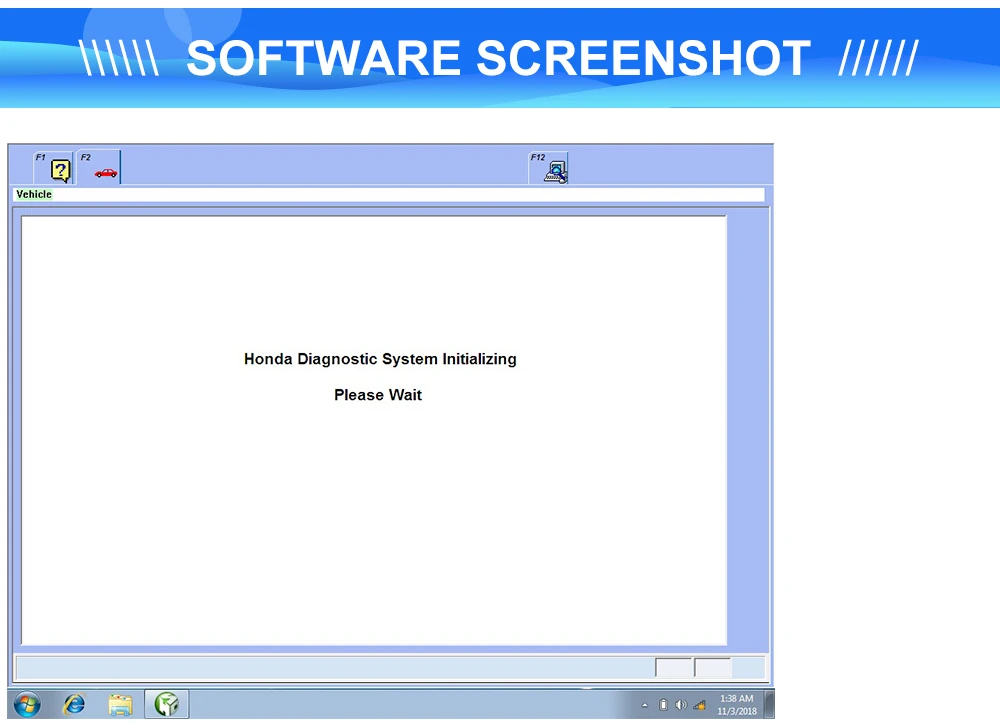Open the volume speaker tray icon
Image resolution: width=1000 pixels, height=725 pixels.
click(x=681, y=705)
